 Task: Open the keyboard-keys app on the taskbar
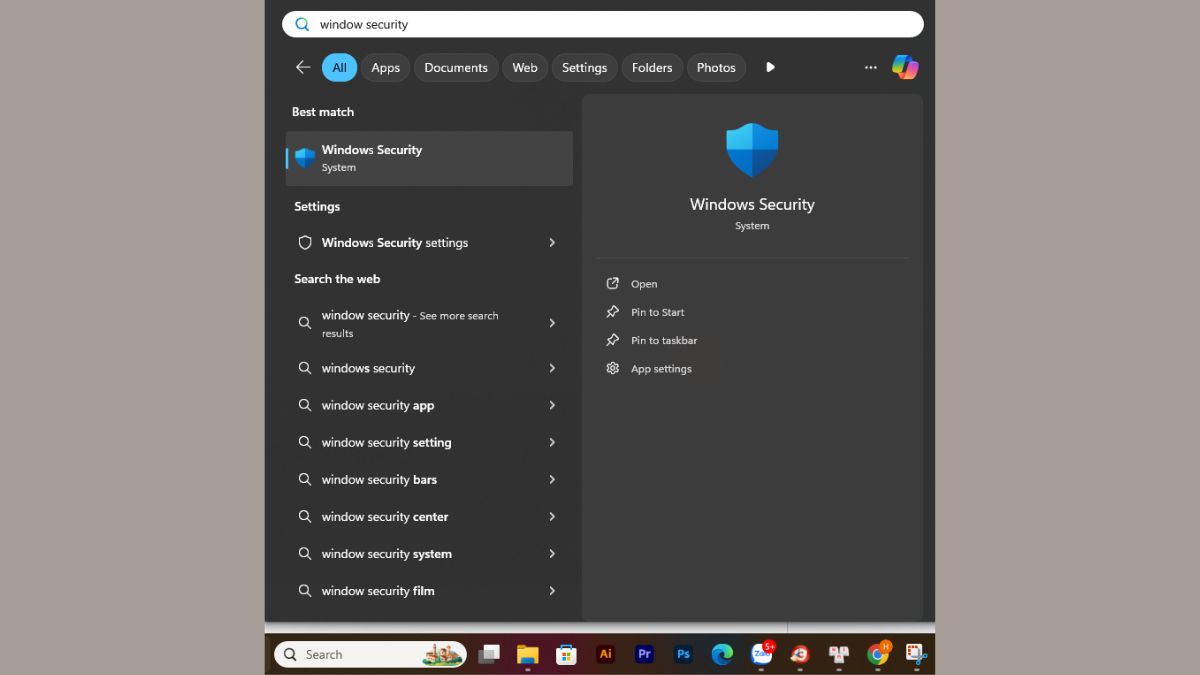839,654
